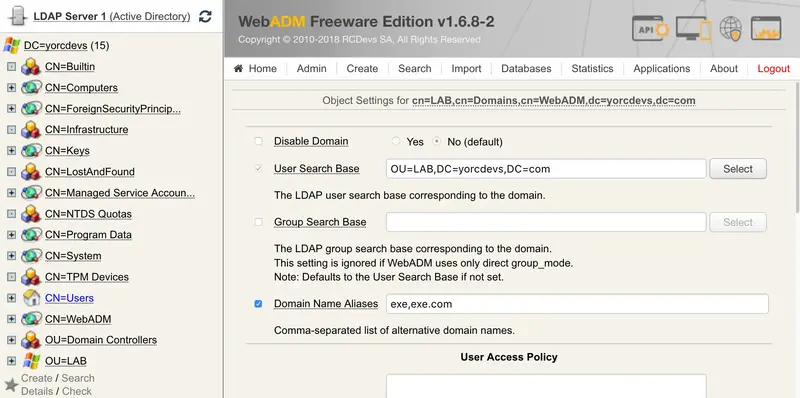This screenshot has width=800, height=398.
Task: Open the Search menu
Action: [x=415, y=68]
